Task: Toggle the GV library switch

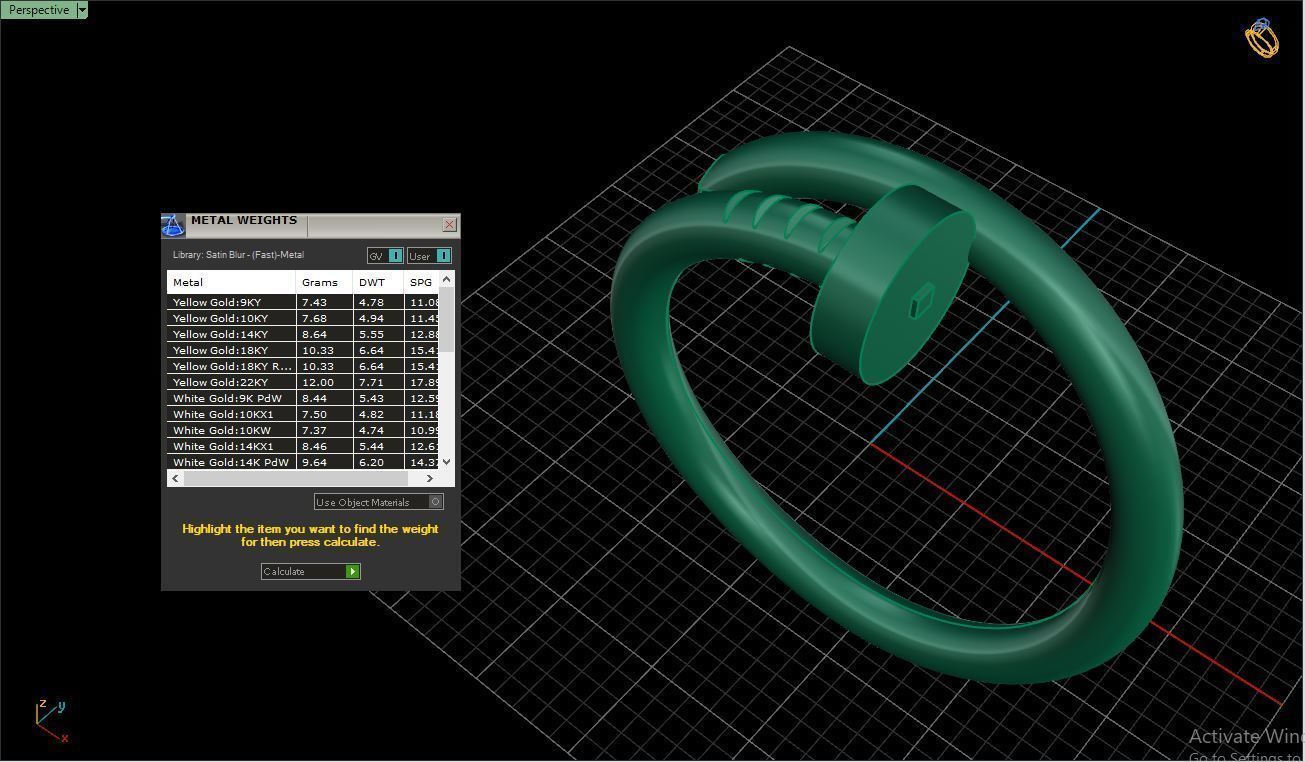Action: 395,256
